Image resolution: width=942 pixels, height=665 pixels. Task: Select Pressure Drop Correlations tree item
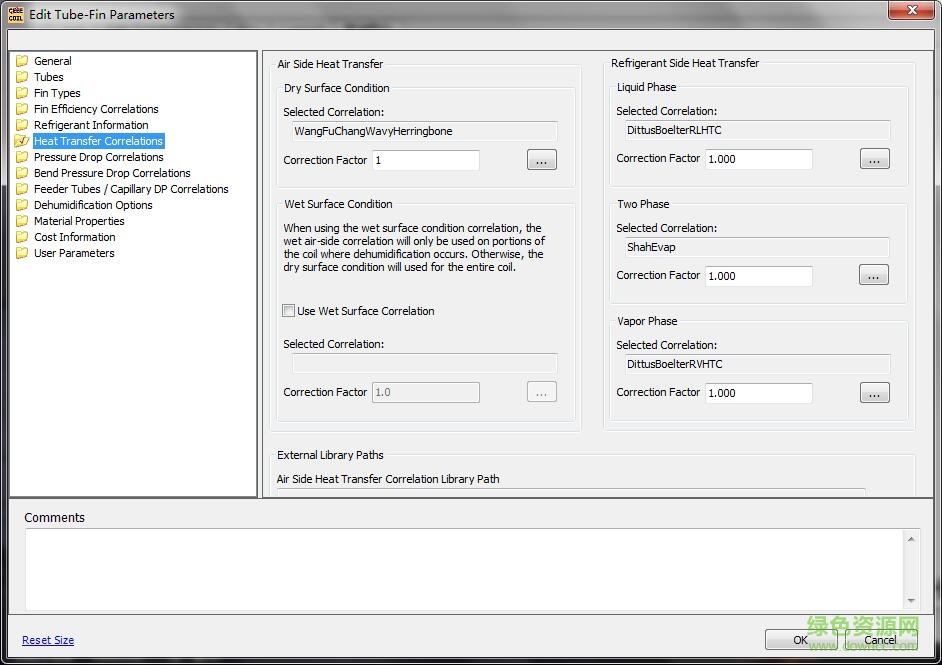[98, 157]
